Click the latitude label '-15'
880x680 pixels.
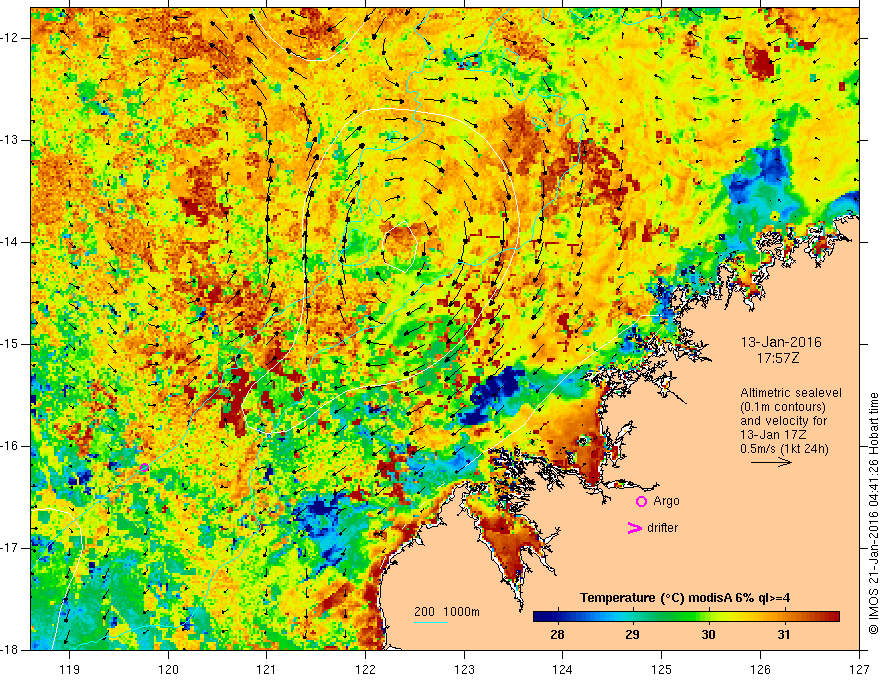(11, 344)
